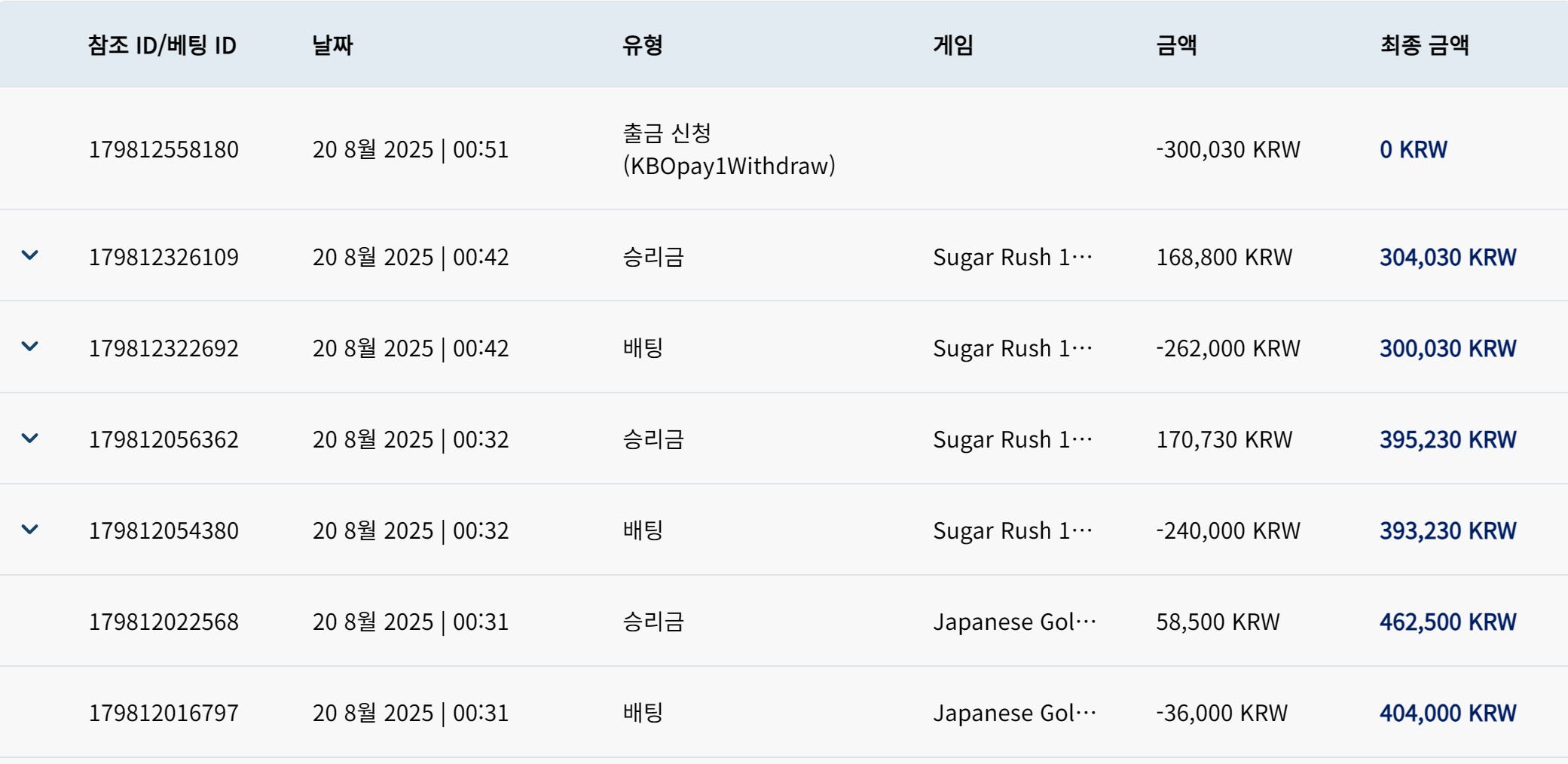Click the 유형 column header

point(642,45)
